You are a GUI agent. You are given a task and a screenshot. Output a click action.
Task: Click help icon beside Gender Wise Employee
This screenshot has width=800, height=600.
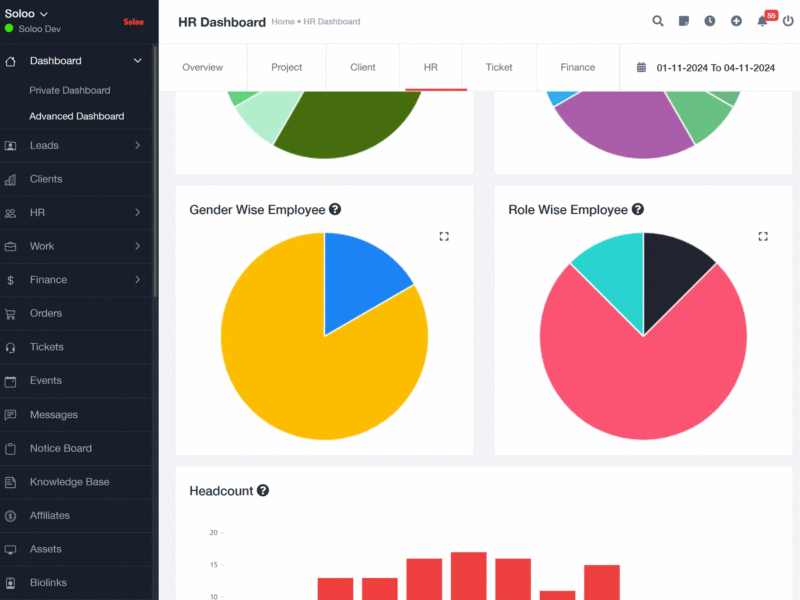click(335, 210)
